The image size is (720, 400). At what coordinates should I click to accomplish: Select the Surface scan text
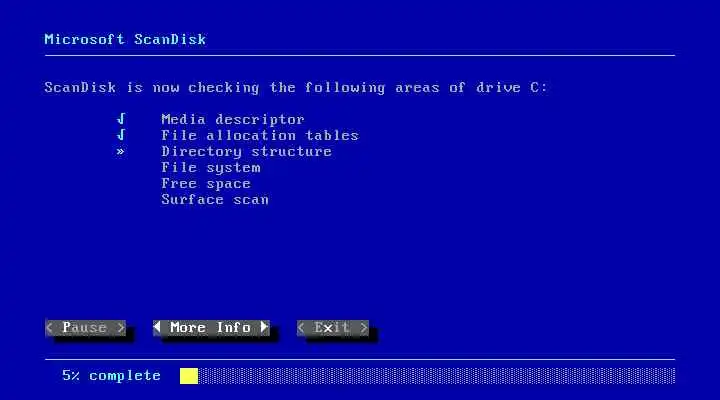click(x=215, y=200)
